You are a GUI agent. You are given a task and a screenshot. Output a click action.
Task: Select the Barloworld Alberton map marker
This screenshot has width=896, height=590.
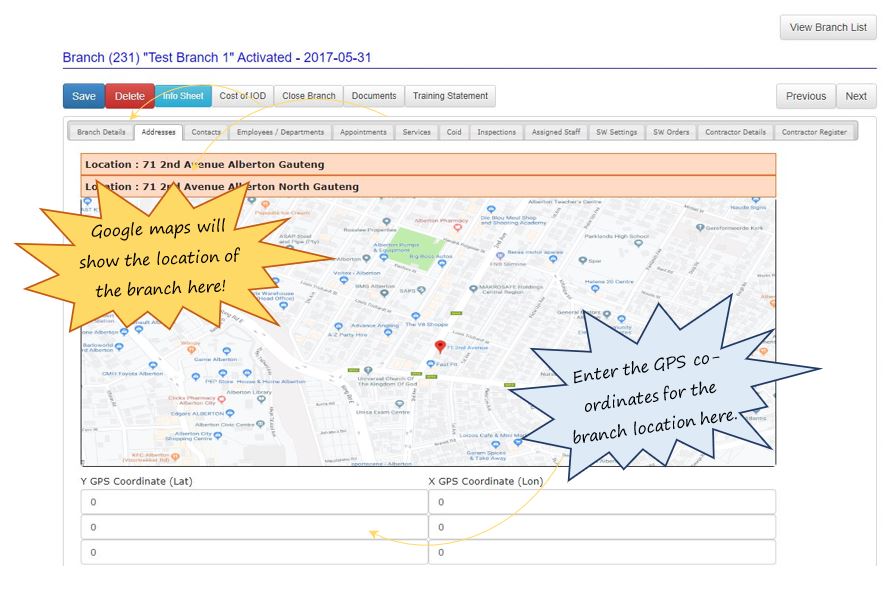tap(119, 346)
